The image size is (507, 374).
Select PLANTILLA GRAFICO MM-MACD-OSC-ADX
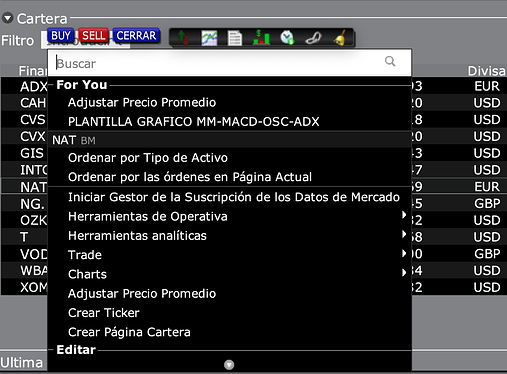(194, 122)
